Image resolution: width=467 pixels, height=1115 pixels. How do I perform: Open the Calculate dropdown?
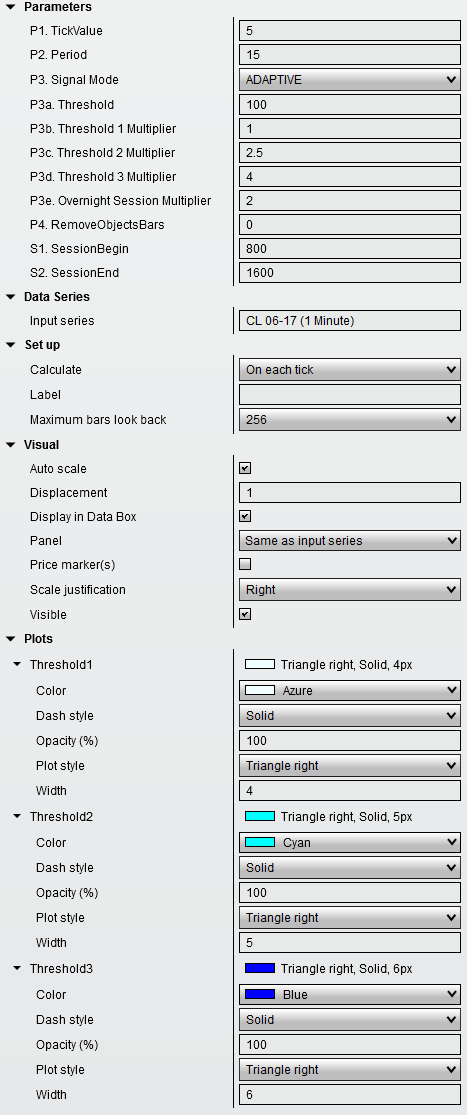coord(350,370)
